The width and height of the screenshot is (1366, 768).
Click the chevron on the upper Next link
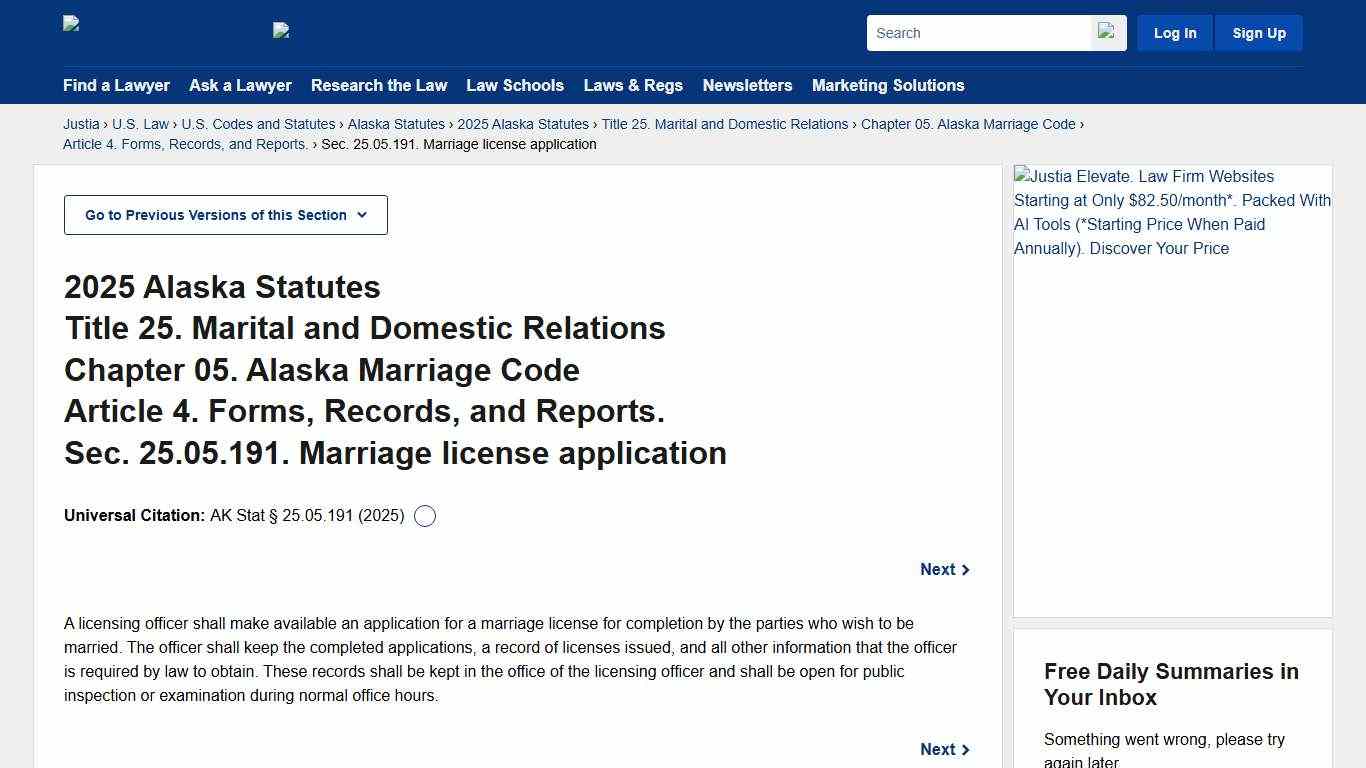click(x=964, y=569)
